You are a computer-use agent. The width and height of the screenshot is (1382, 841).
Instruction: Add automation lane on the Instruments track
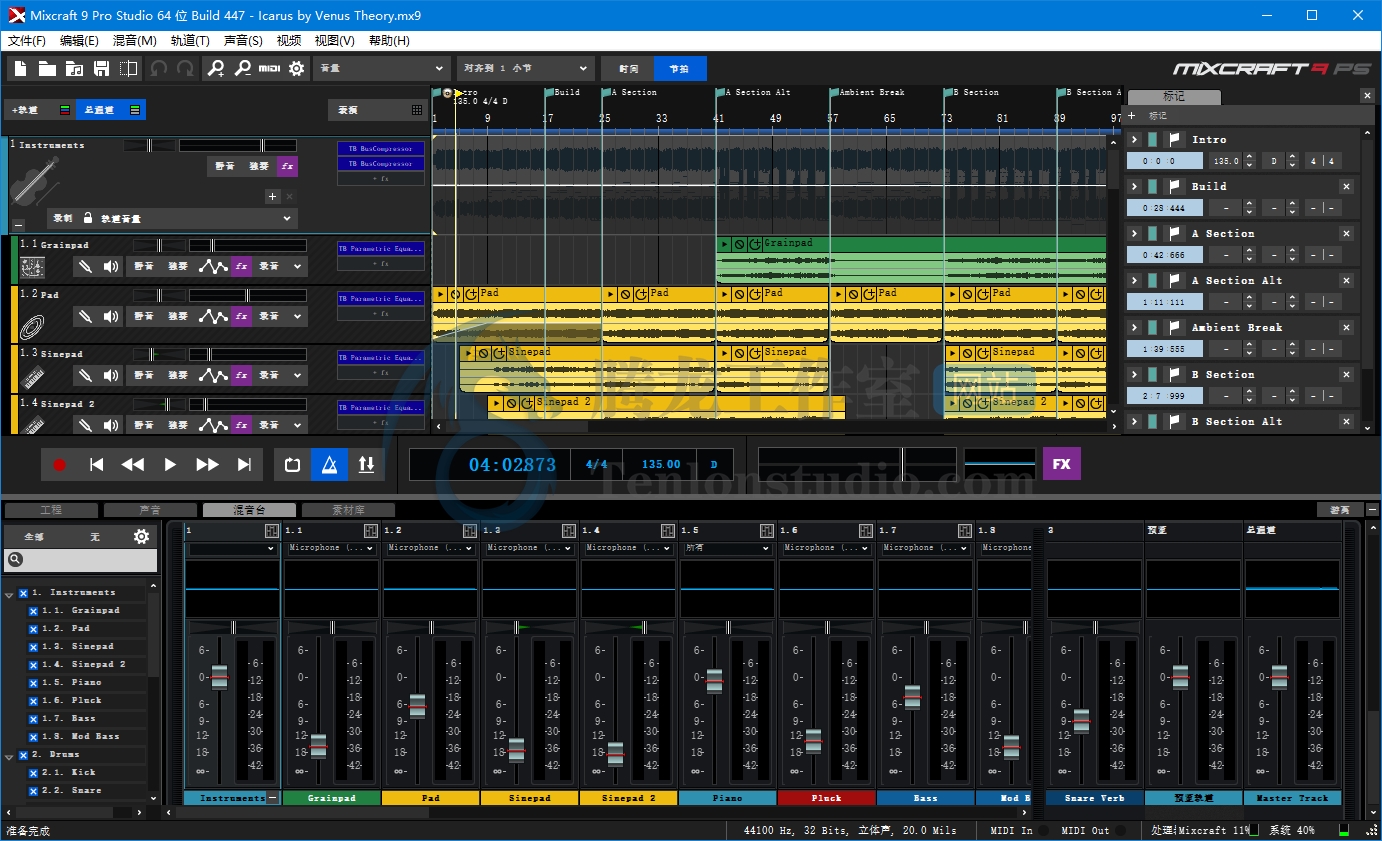[272, 196]
